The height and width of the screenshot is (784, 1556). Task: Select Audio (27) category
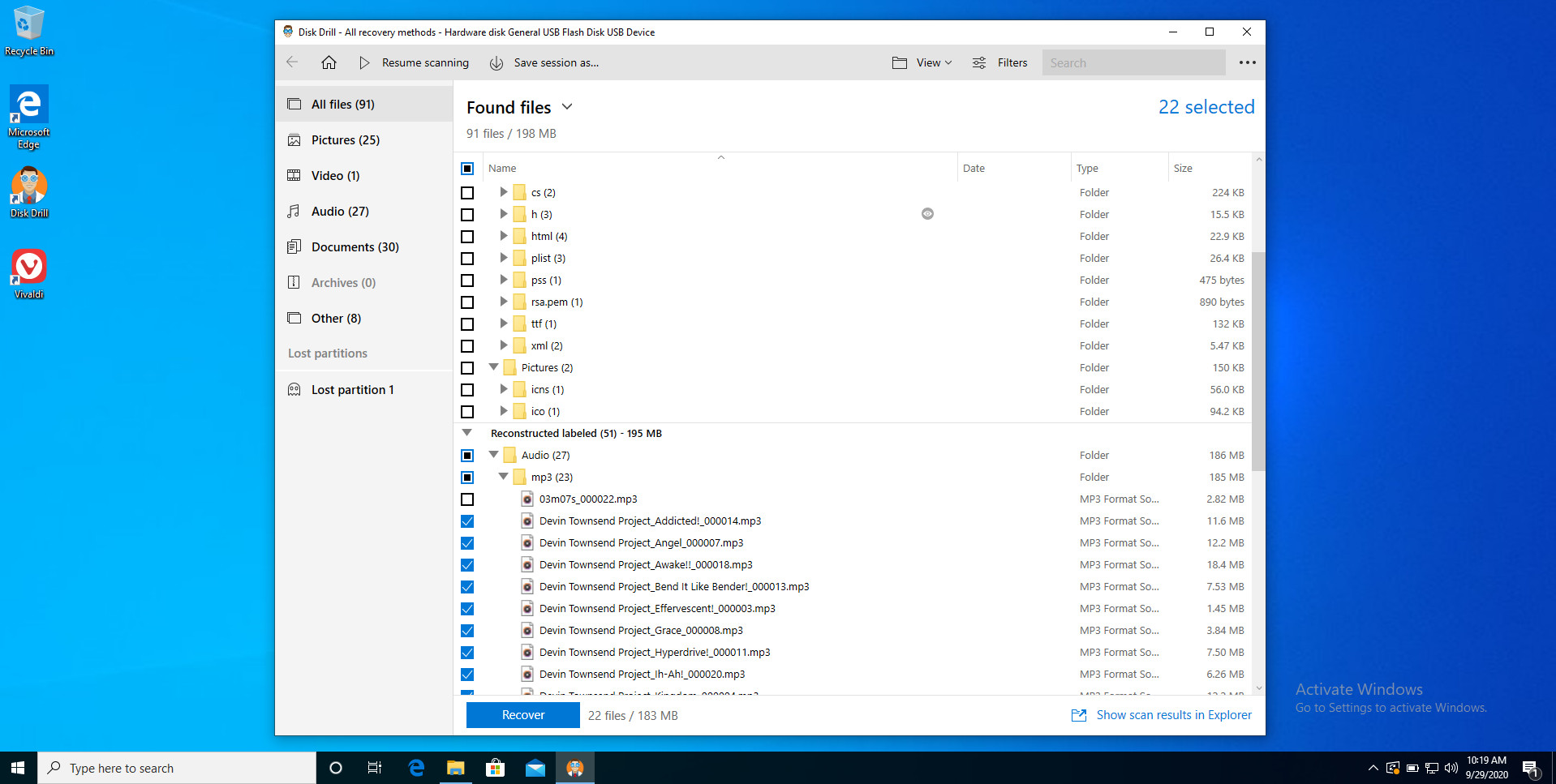(x=364, y=212)
